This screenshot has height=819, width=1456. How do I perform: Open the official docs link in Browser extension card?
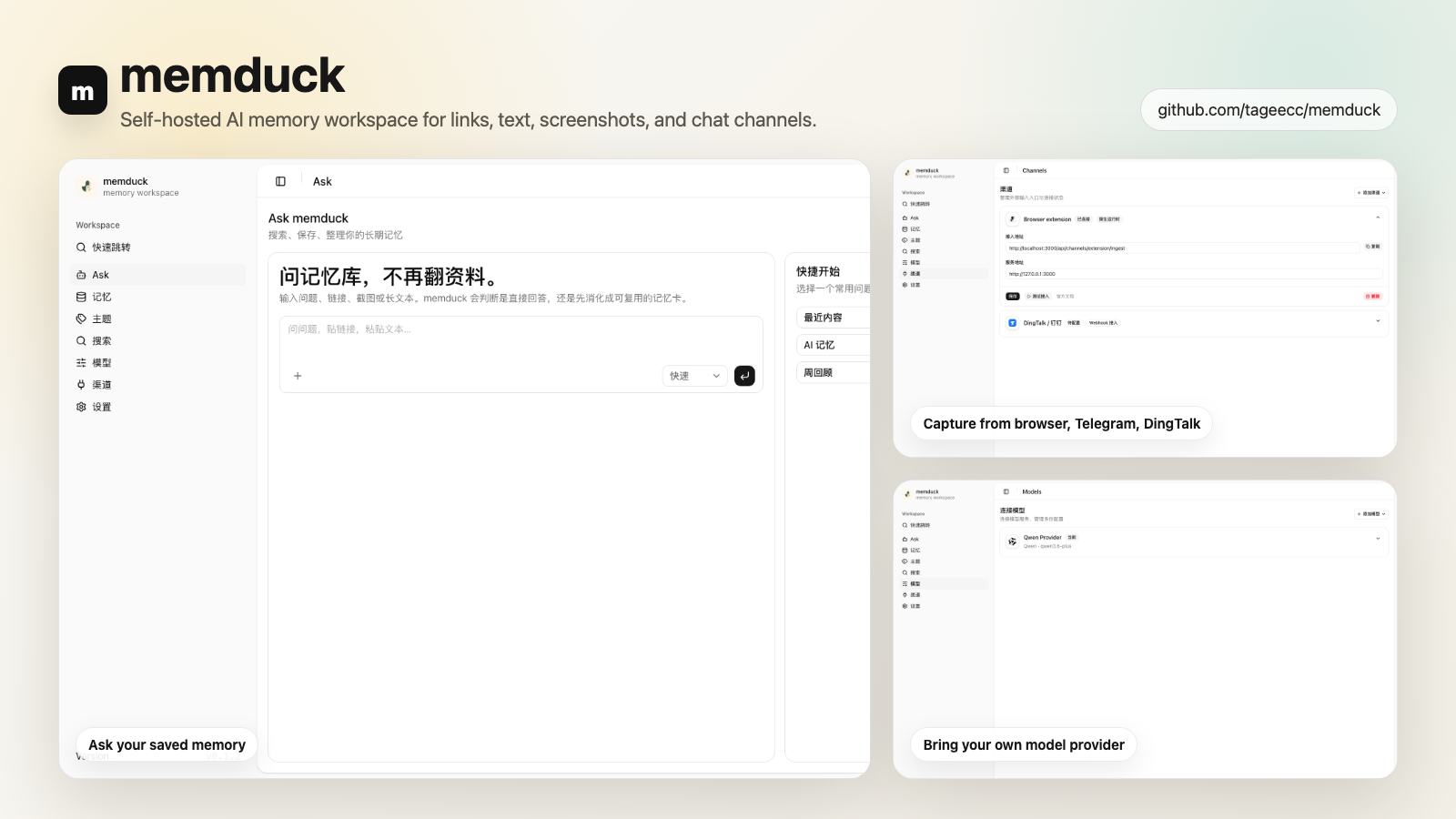click(1065, 296)
